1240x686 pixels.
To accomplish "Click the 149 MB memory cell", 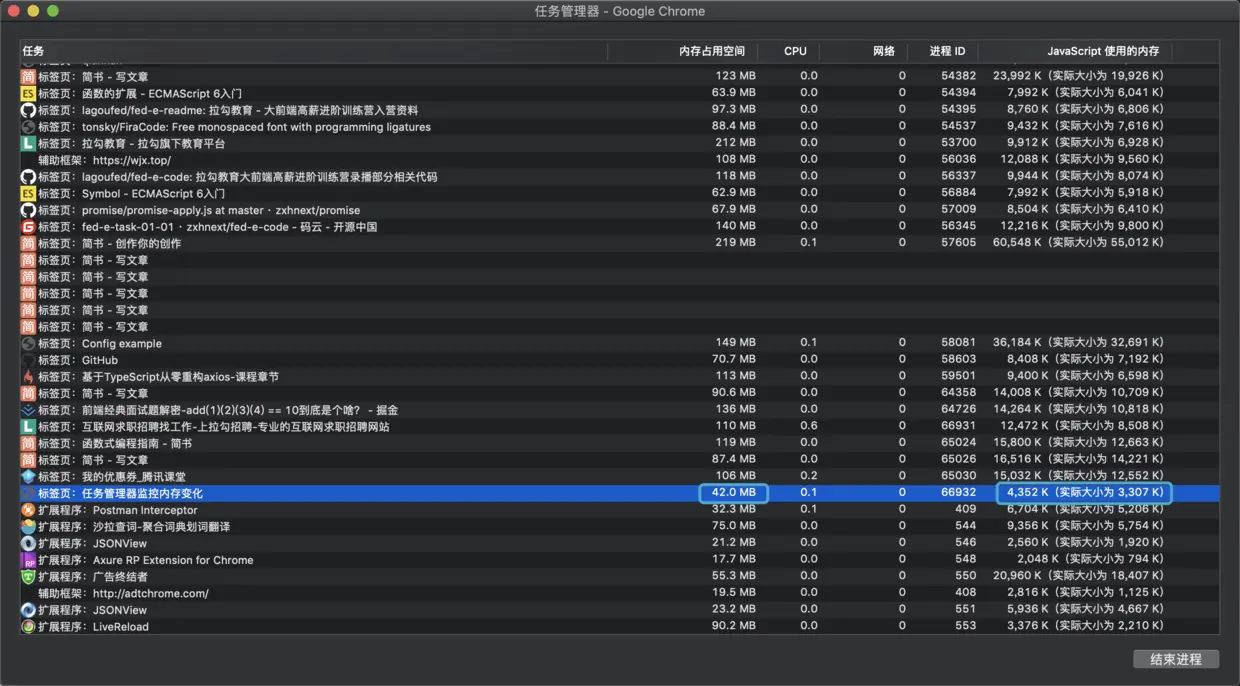I will 735,343.
